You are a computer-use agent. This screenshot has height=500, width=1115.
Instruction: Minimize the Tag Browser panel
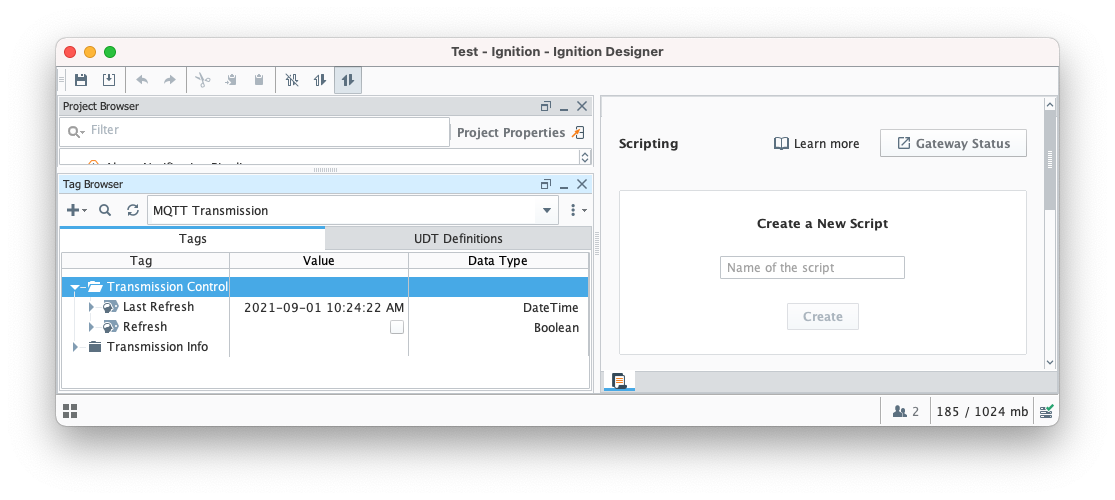click(x=564, y=187)
